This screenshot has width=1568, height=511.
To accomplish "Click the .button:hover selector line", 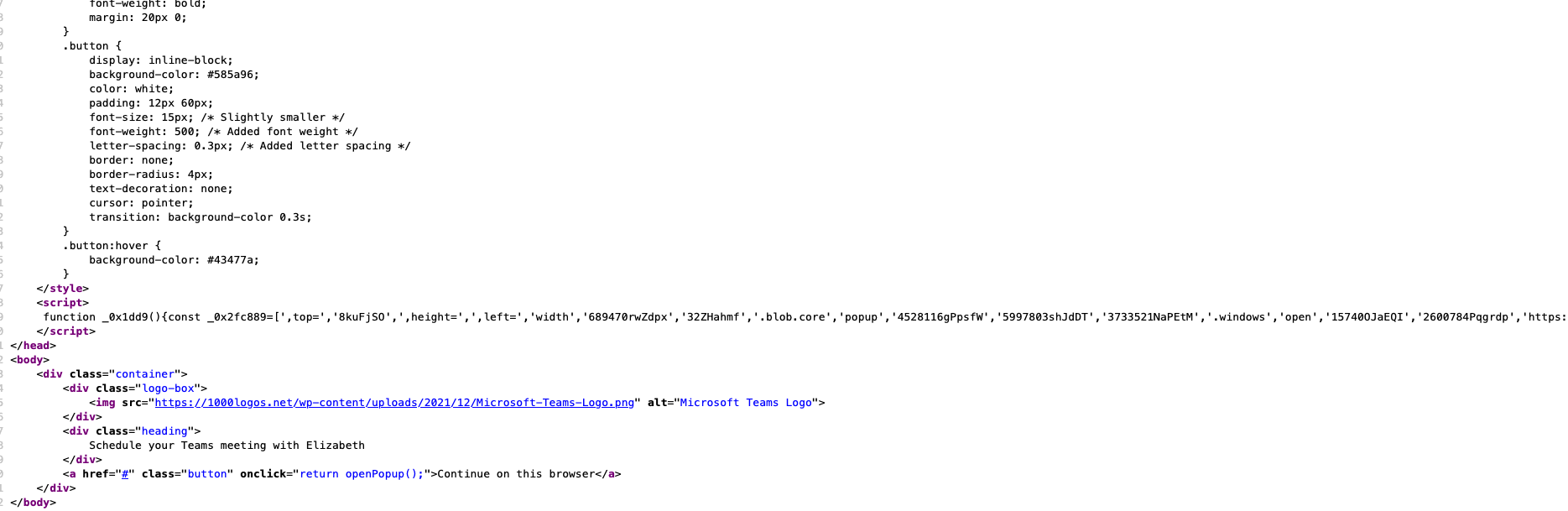I will tap(112, 246).
